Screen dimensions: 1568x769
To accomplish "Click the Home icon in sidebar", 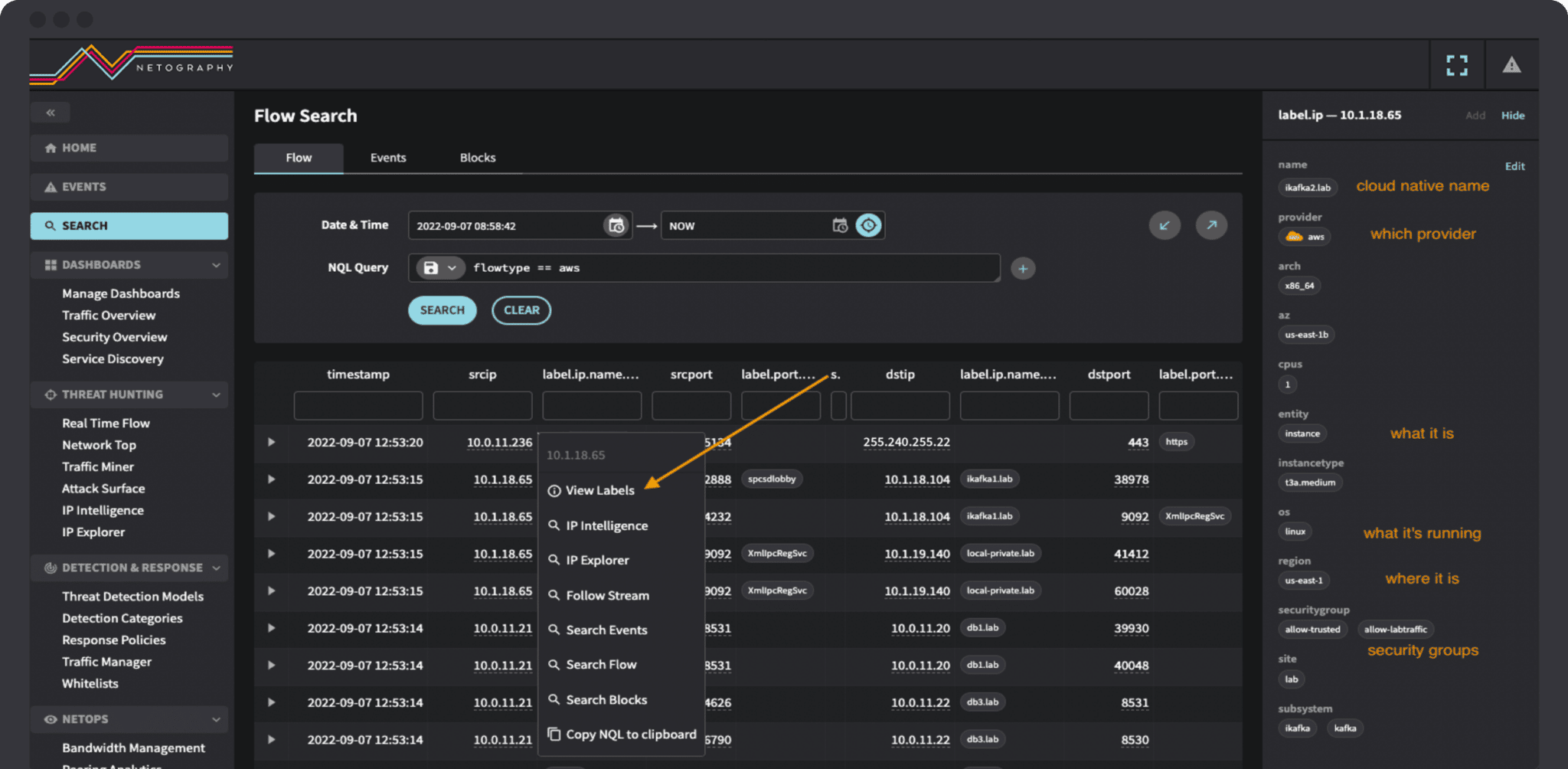I will pyautogui.click(x=52, y=147).
